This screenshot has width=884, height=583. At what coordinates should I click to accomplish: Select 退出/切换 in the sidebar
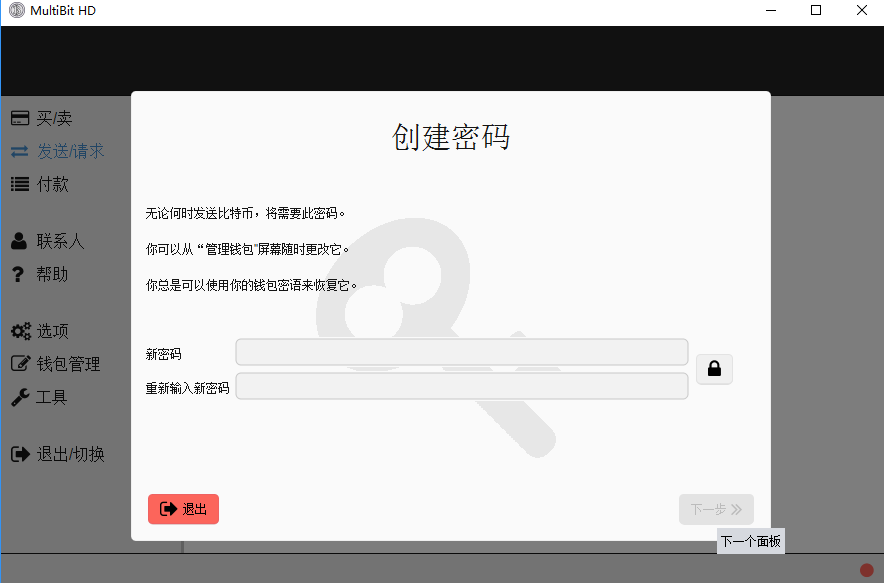(70, 454)
